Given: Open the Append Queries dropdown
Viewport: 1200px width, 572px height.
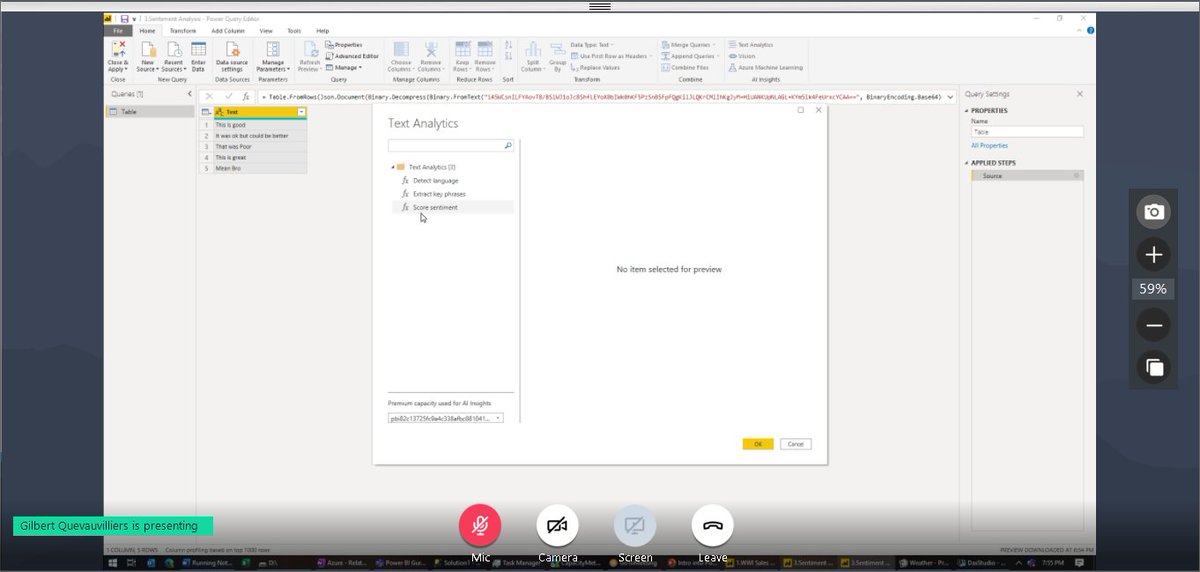Looking at the screenshot, I should (691, 56).
